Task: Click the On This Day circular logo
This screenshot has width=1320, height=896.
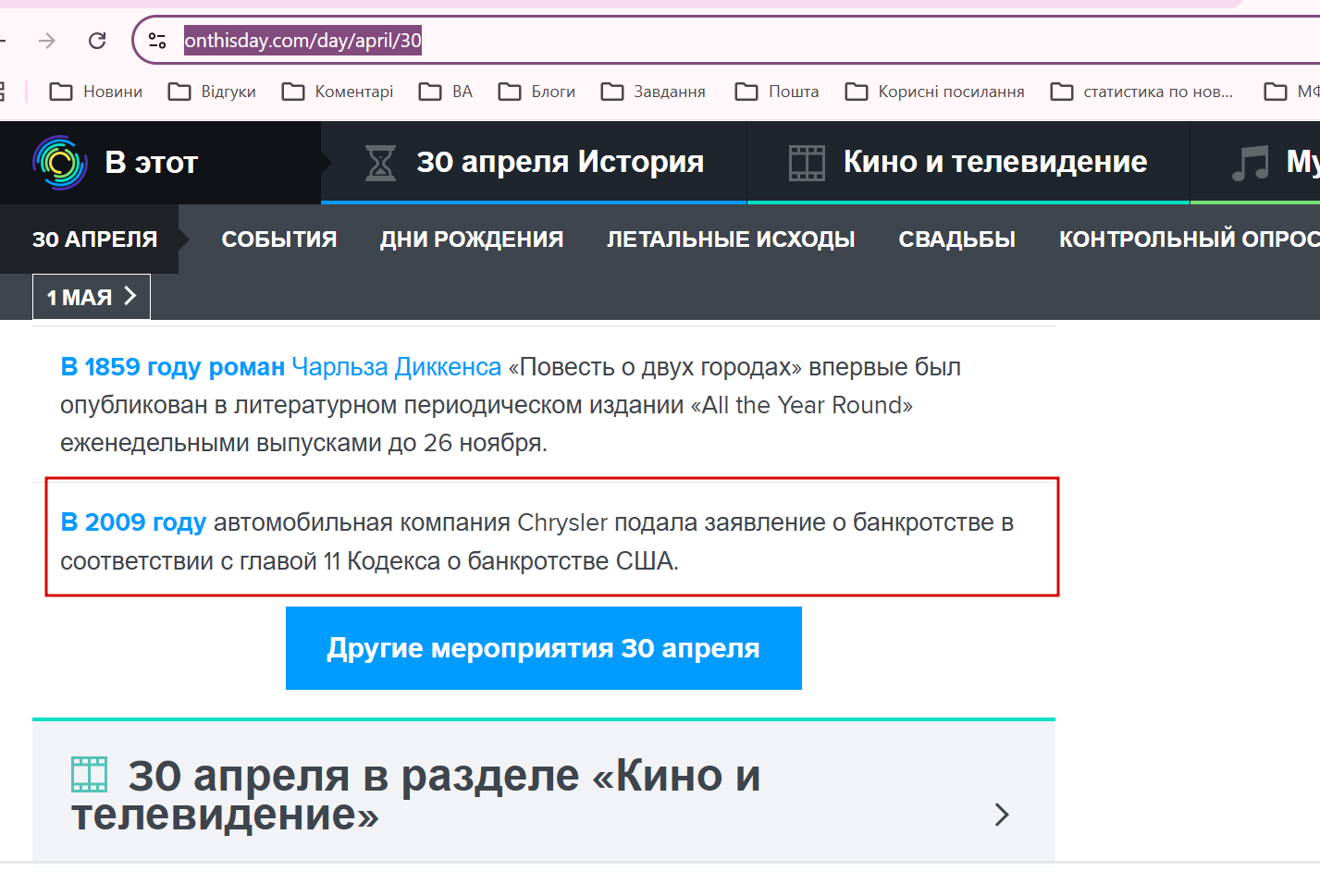Action: point(60,163)
